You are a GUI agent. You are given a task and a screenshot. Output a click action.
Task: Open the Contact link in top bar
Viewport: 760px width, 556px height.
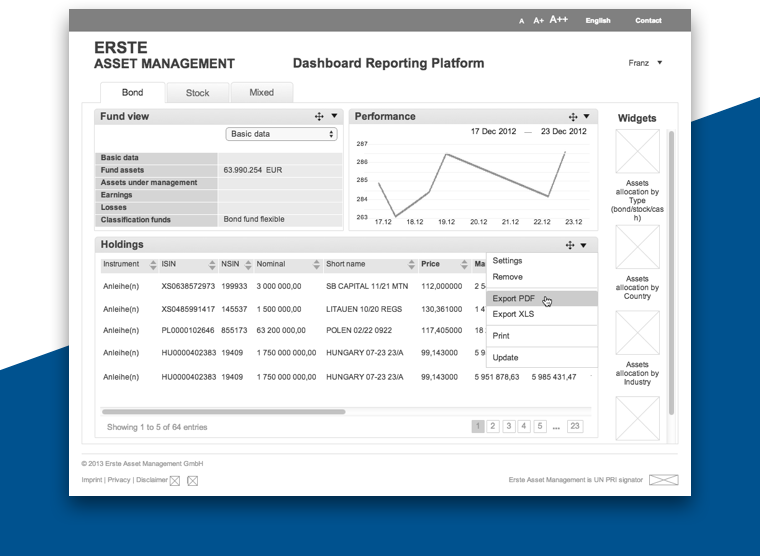pos(648,20)
